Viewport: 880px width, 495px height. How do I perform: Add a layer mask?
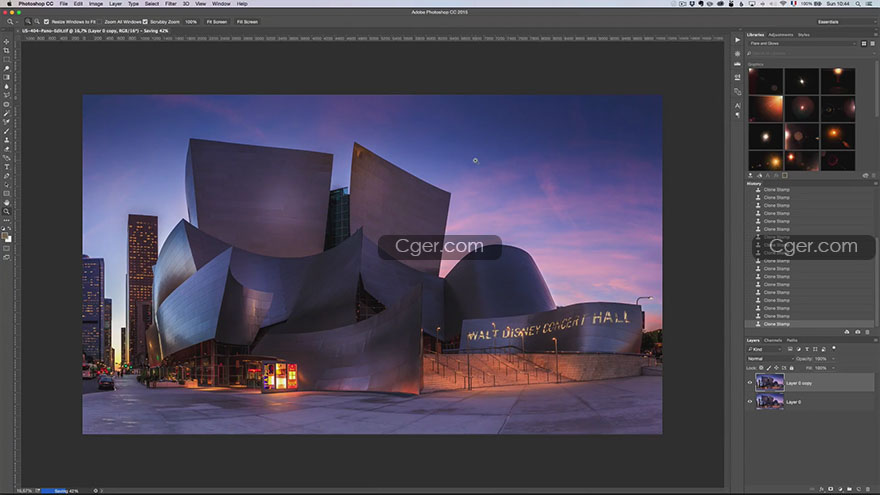click(x=831, y=489)
